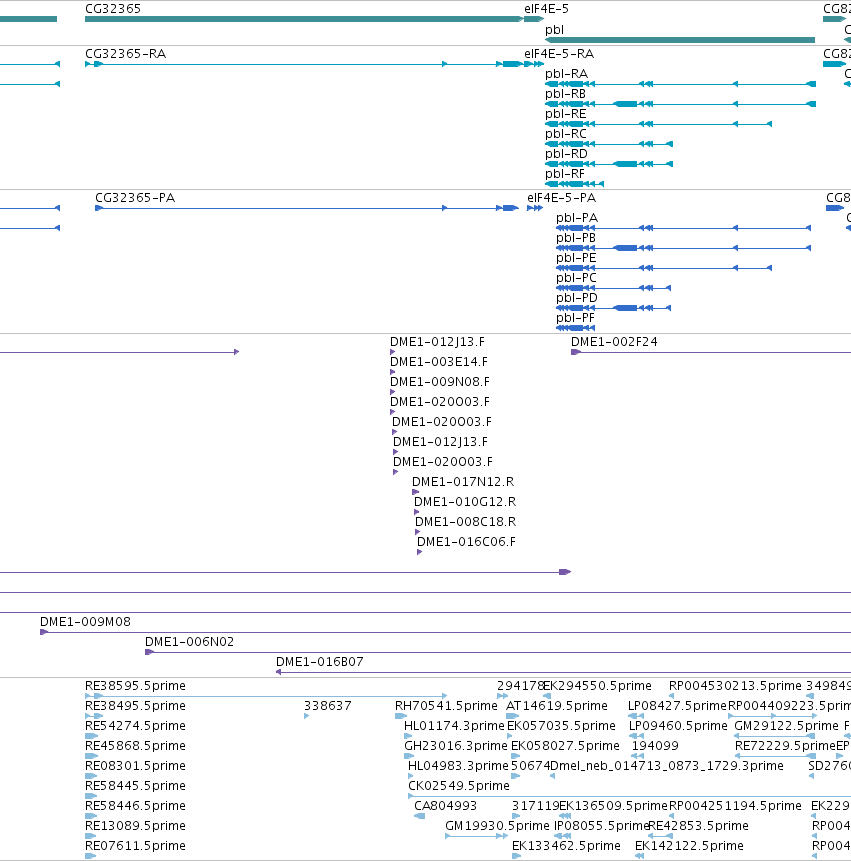Click the CG32365 gene label
Image resolution: width=851 pixels, height=861 pixels.
pos(113,9)
